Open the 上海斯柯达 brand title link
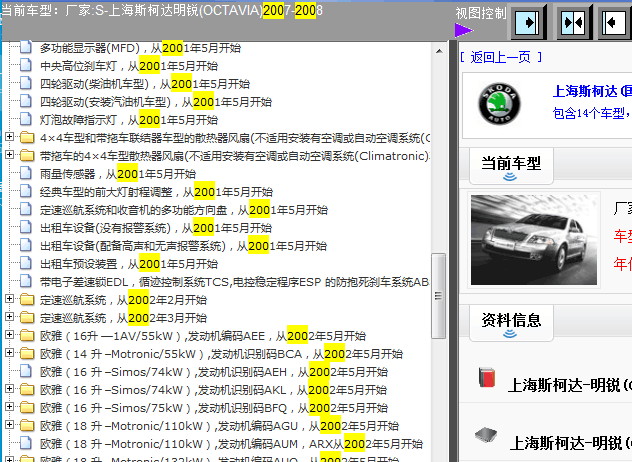 (592, 92)
